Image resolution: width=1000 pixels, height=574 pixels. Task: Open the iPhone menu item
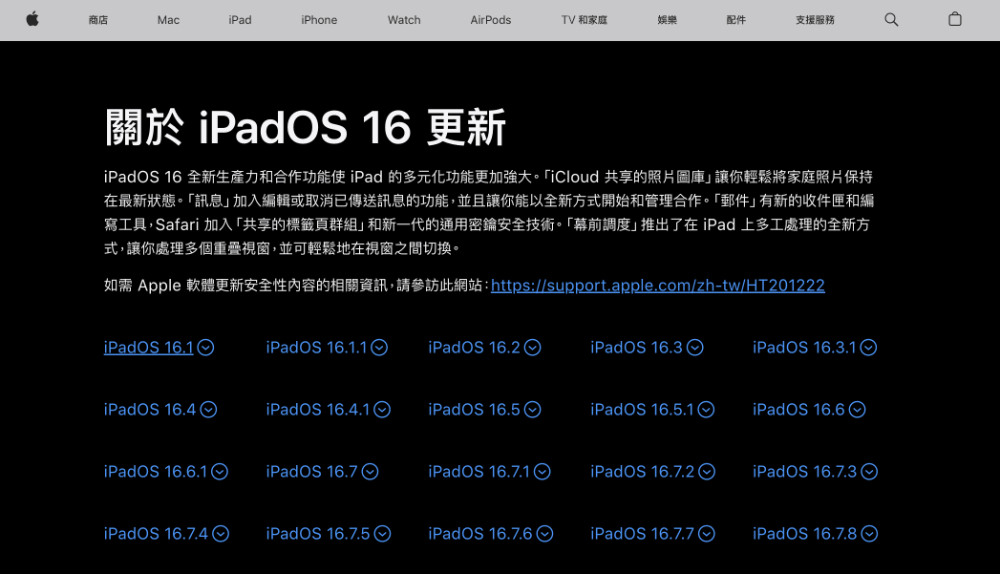tap(319, 20)
